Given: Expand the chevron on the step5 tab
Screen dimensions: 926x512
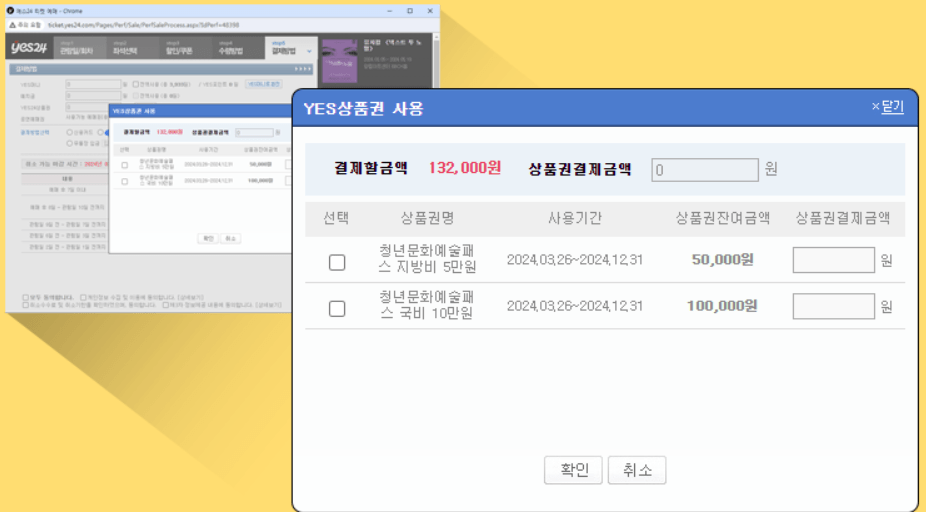Looking at the screenshot, I should tap(309, 51).
